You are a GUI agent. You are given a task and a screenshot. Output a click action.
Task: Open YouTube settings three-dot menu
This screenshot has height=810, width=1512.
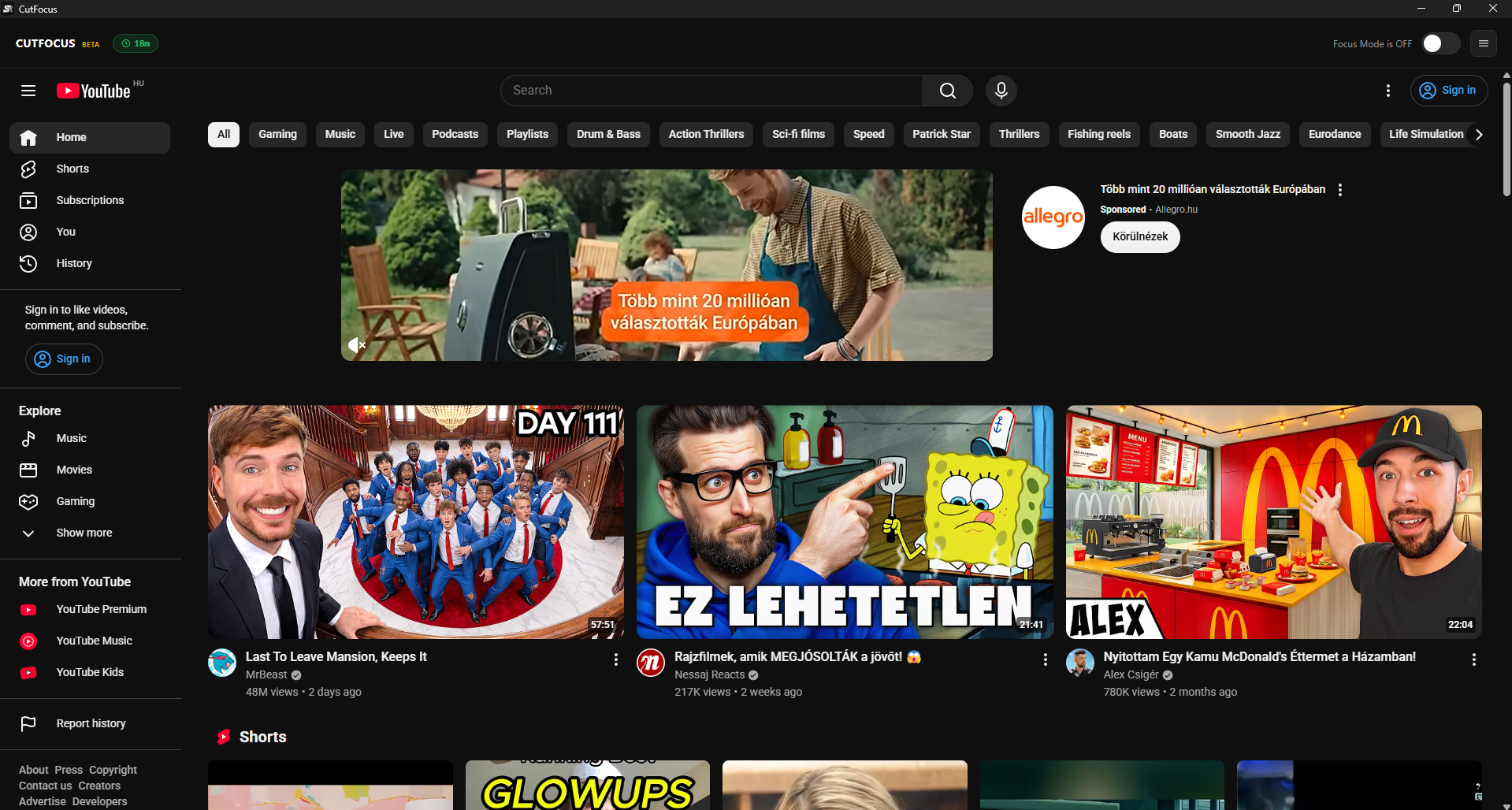point(1388,91)
